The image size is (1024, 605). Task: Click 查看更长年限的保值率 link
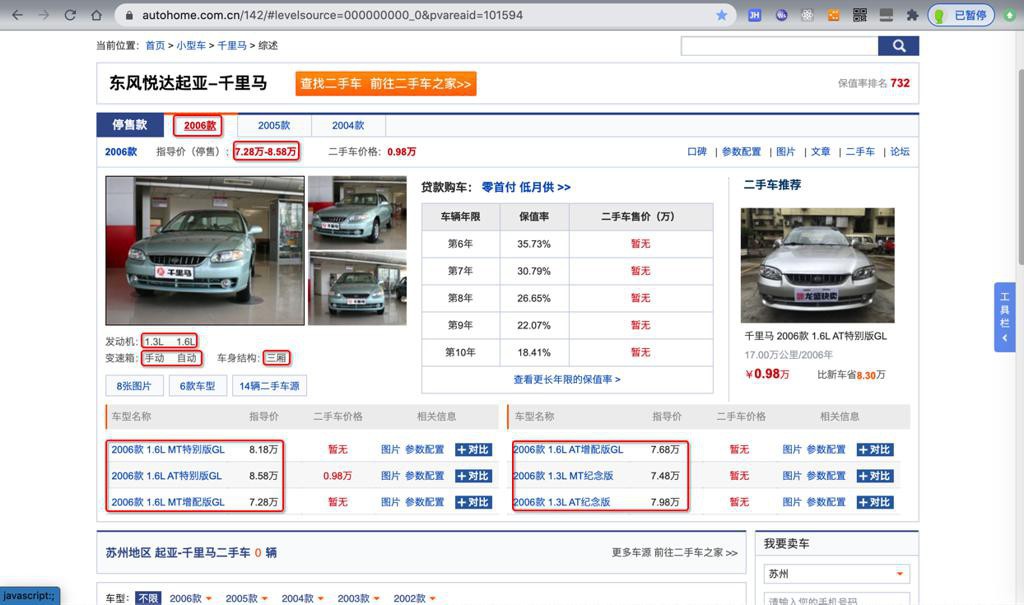567,379
